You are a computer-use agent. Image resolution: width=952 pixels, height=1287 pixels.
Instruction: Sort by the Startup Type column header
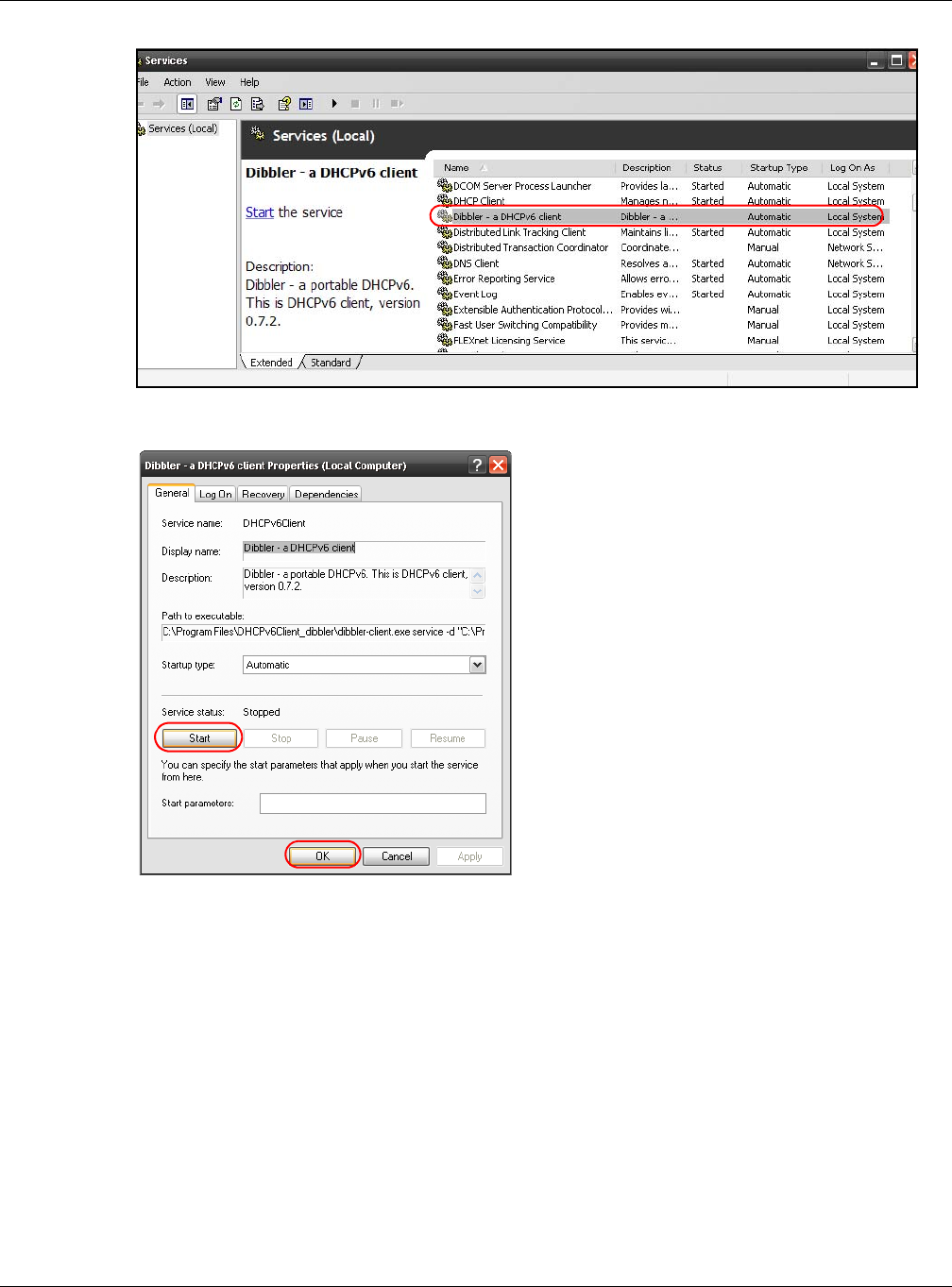780,168
